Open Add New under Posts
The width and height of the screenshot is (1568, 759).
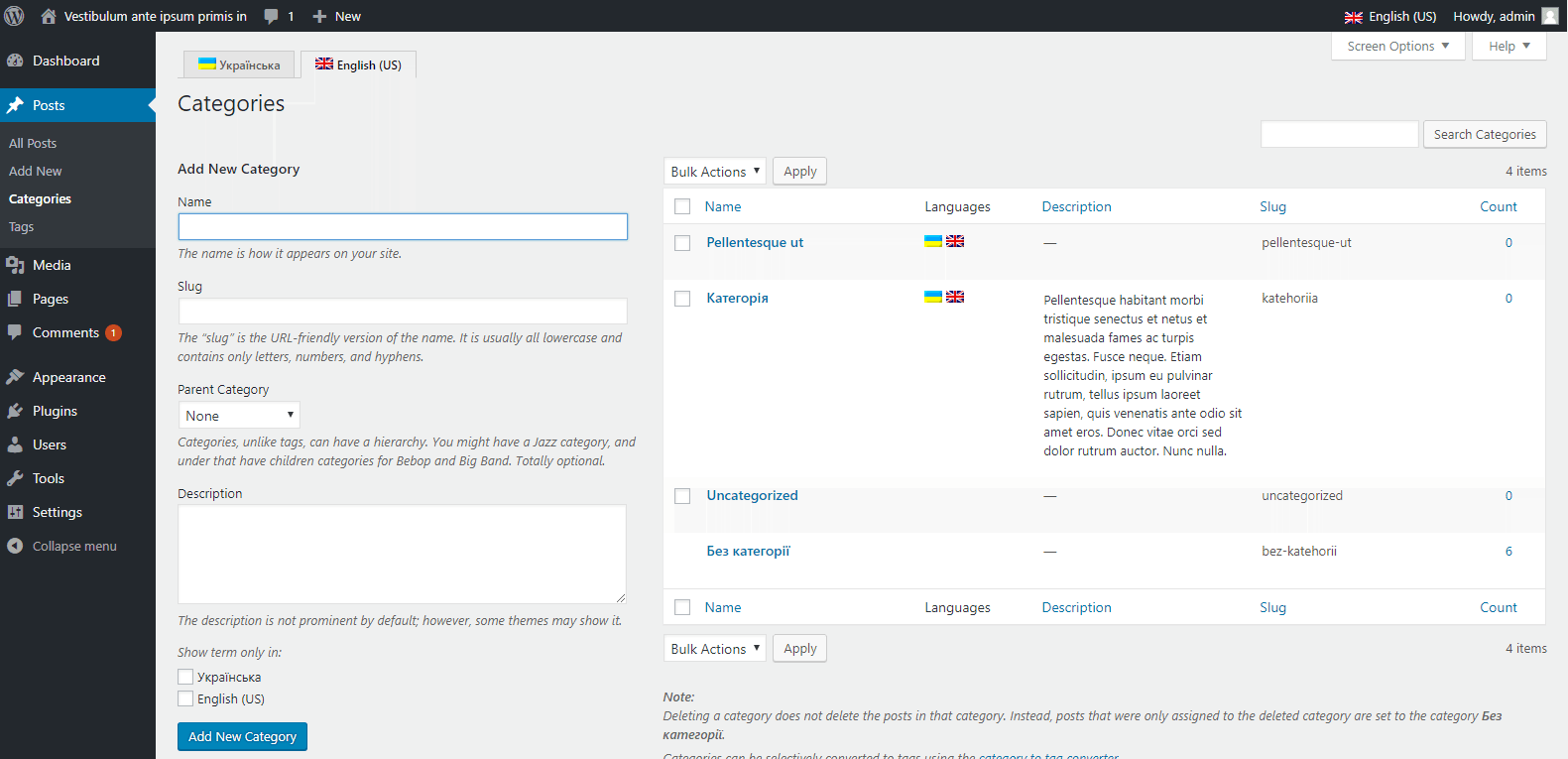tap(36, 171)
